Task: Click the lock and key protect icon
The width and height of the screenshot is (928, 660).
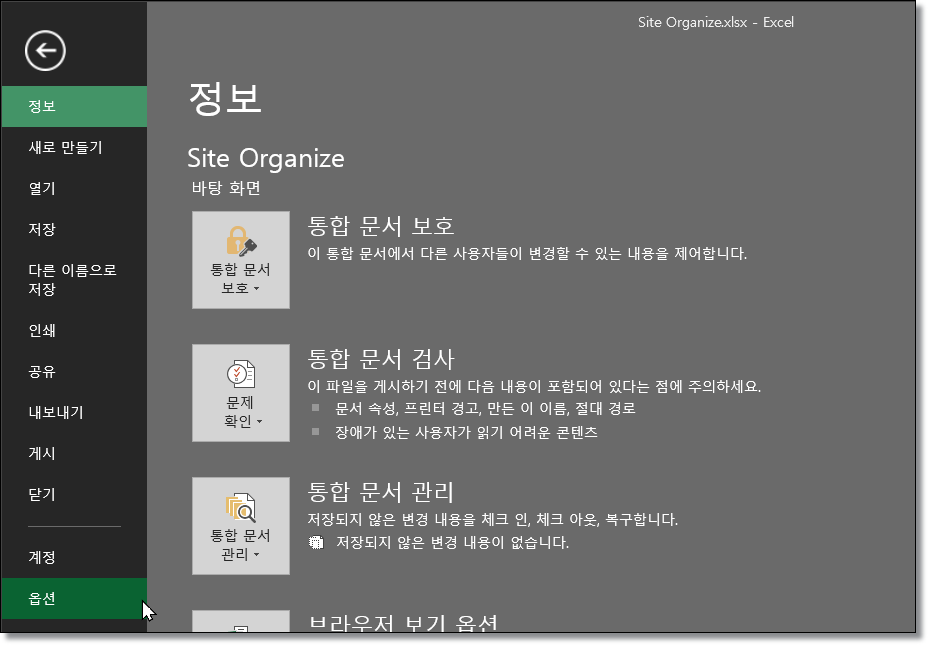Action: [241, 241]
